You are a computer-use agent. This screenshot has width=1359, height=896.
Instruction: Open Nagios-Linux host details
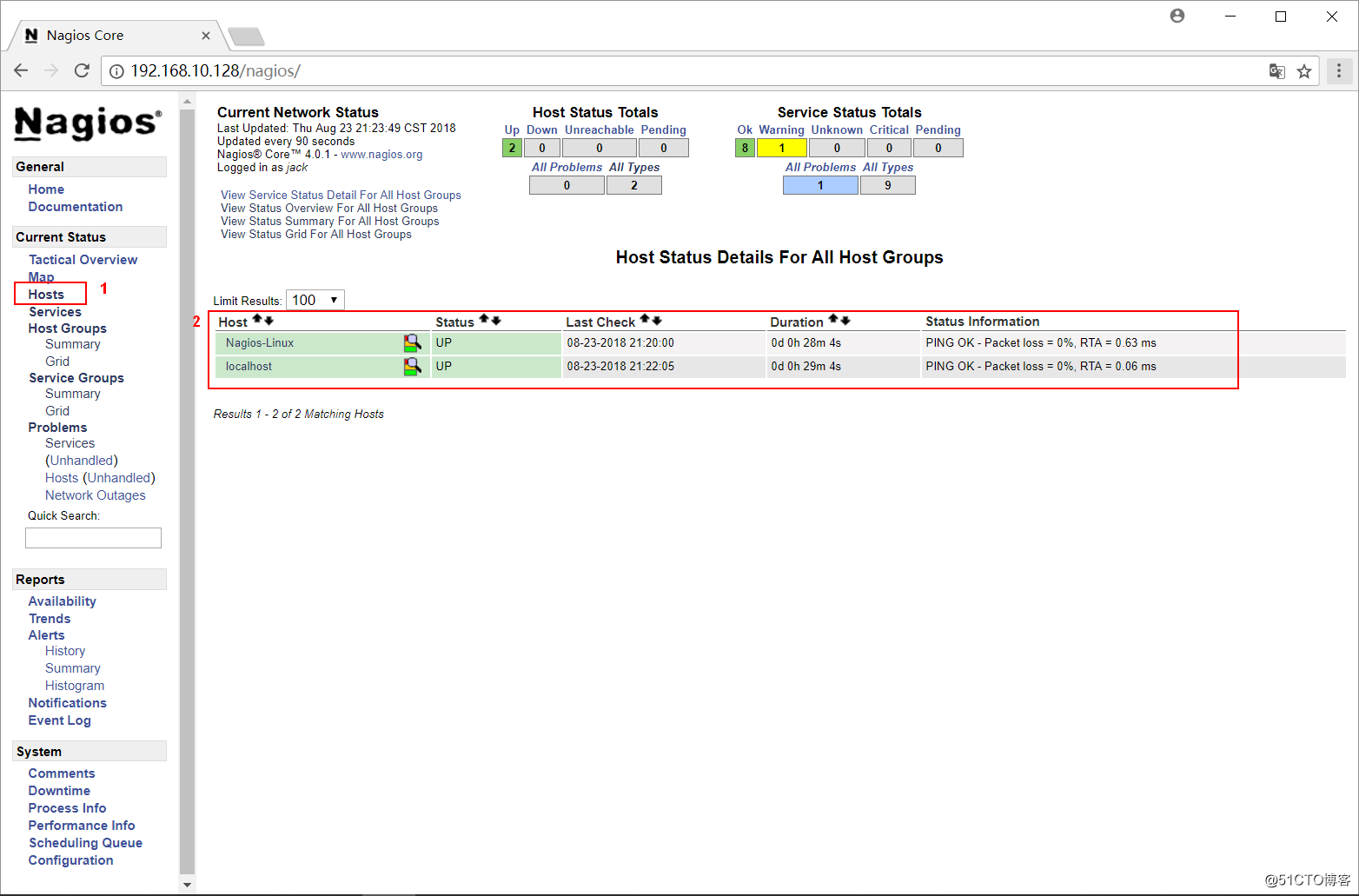[x=260, y=343]
